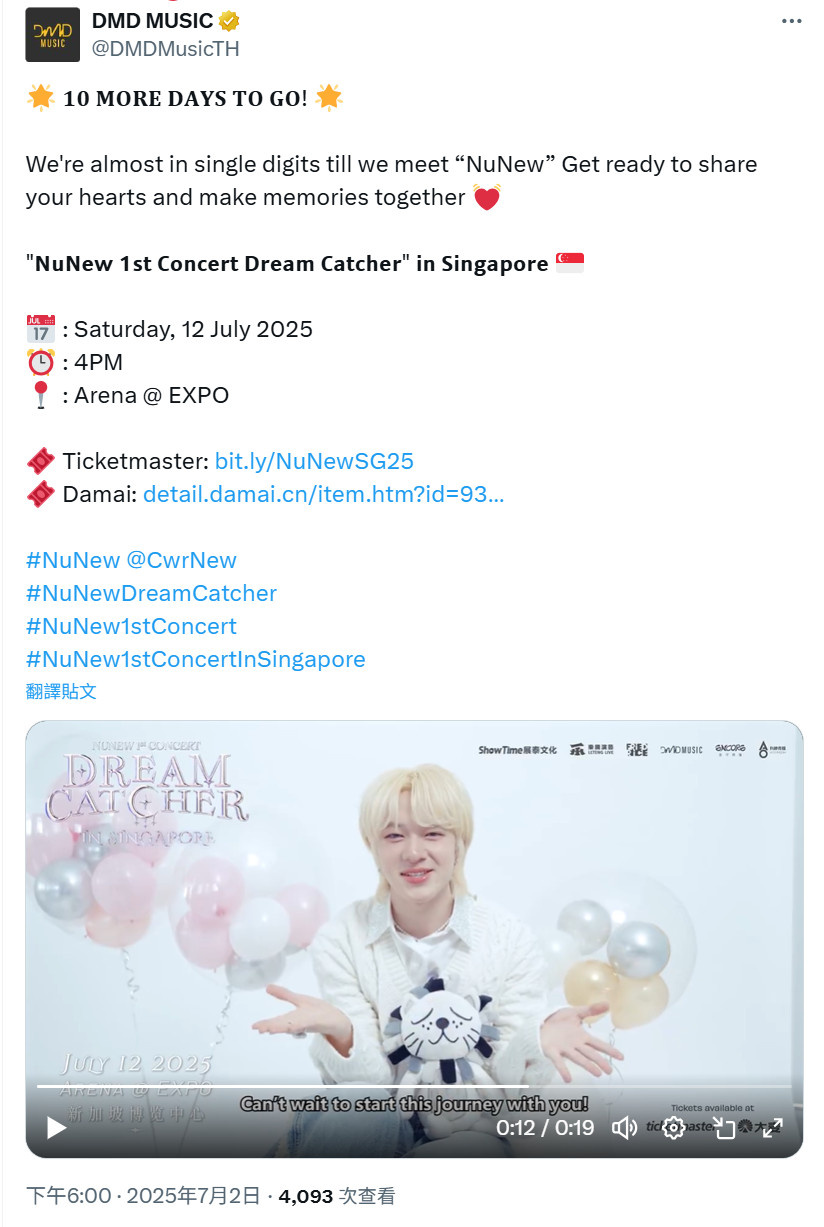This screenshot has width=824, height=1227.
Task: Toggle picture-in-picture mode on video
Action: pyautogui.click(x=723, y=1128)
